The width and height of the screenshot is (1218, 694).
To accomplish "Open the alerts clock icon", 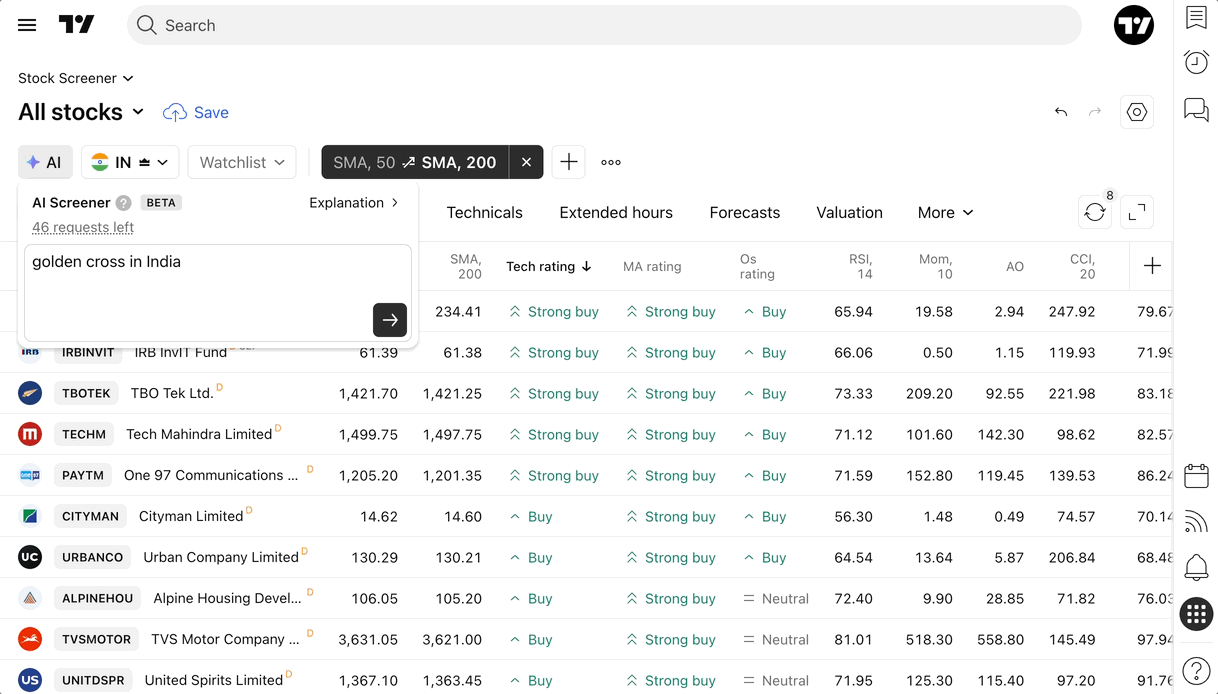I will click(x=1196, y=62).
